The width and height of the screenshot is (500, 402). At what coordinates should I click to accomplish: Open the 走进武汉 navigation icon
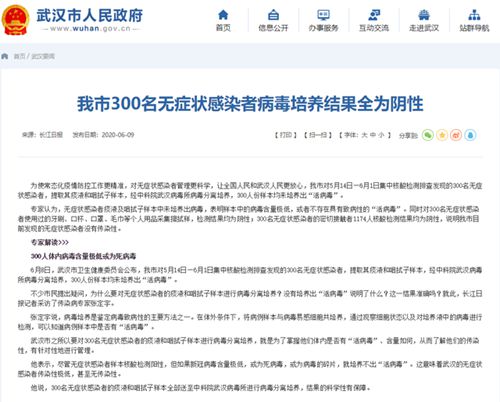(424, 15)
